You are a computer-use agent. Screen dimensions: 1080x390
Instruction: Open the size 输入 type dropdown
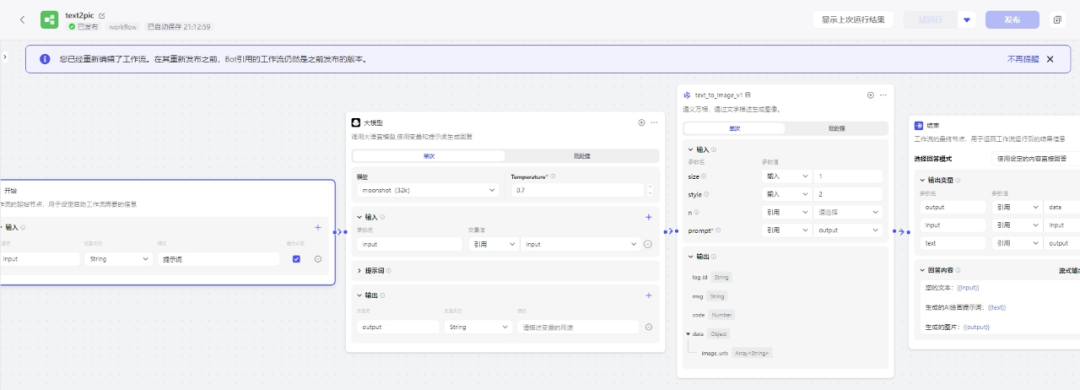pos(786,176)
